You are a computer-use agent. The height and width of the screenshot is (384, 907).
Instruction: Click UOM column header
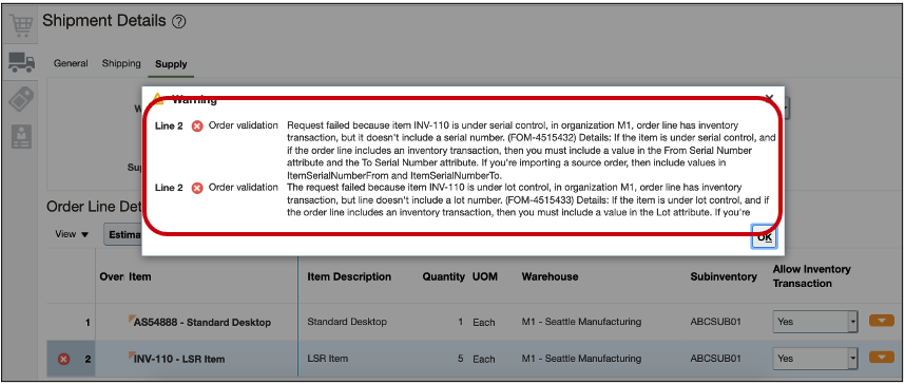(484, 277)
